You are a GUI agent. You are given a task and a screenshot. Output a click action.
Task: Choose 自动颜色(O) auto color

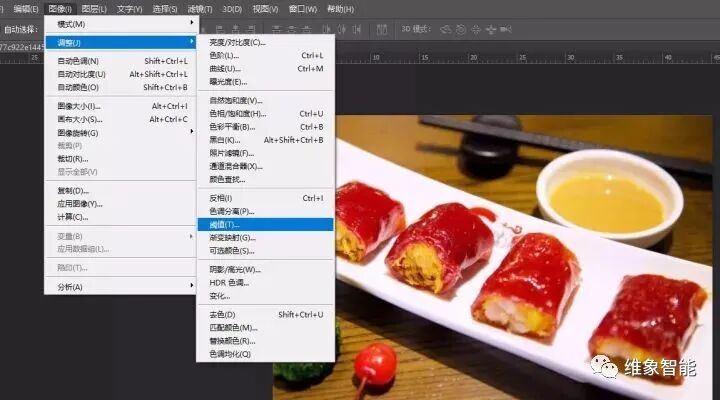(x=121, y=87)
